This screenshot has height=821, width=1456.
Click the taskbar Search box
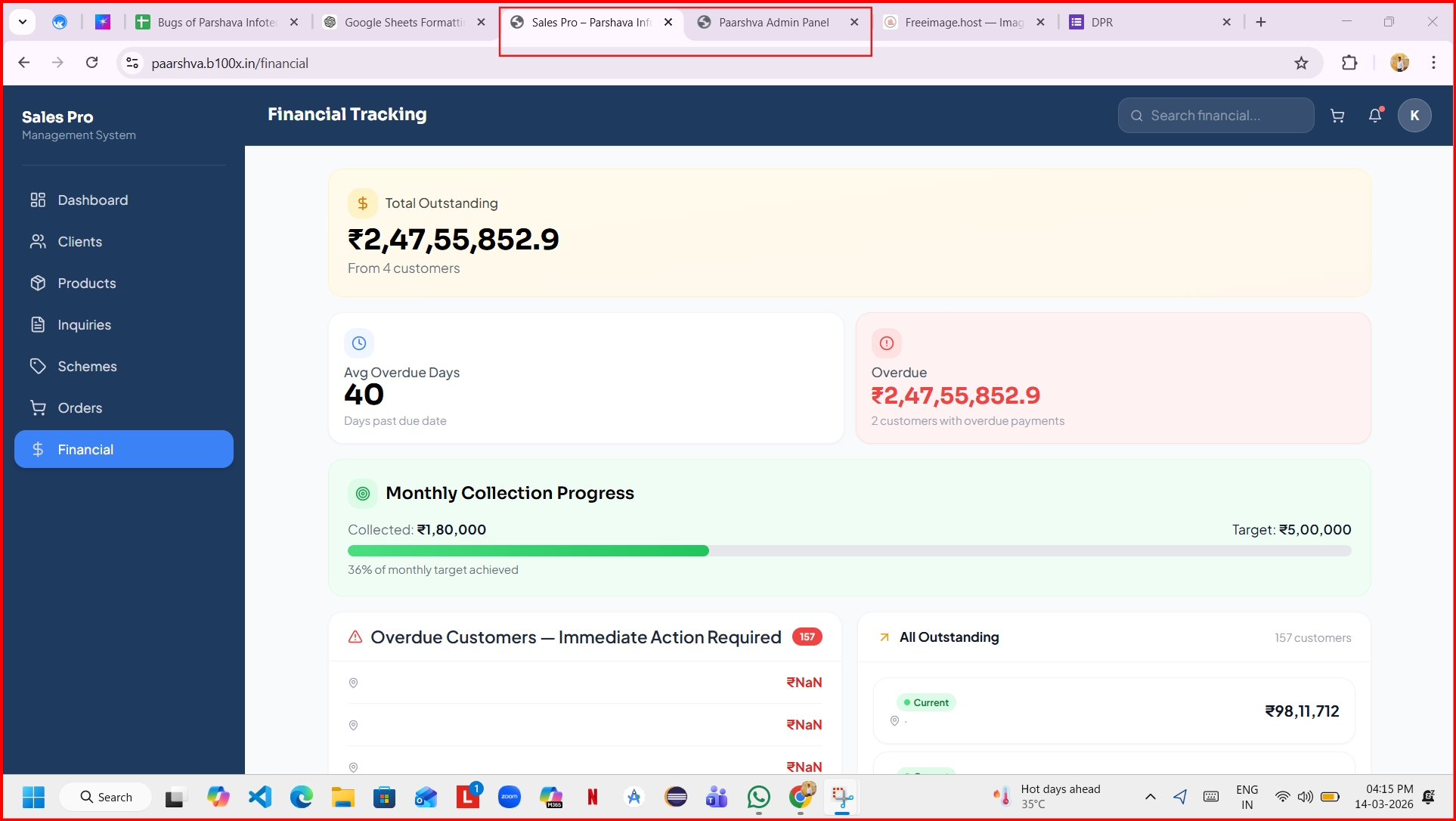coord(106,797)
